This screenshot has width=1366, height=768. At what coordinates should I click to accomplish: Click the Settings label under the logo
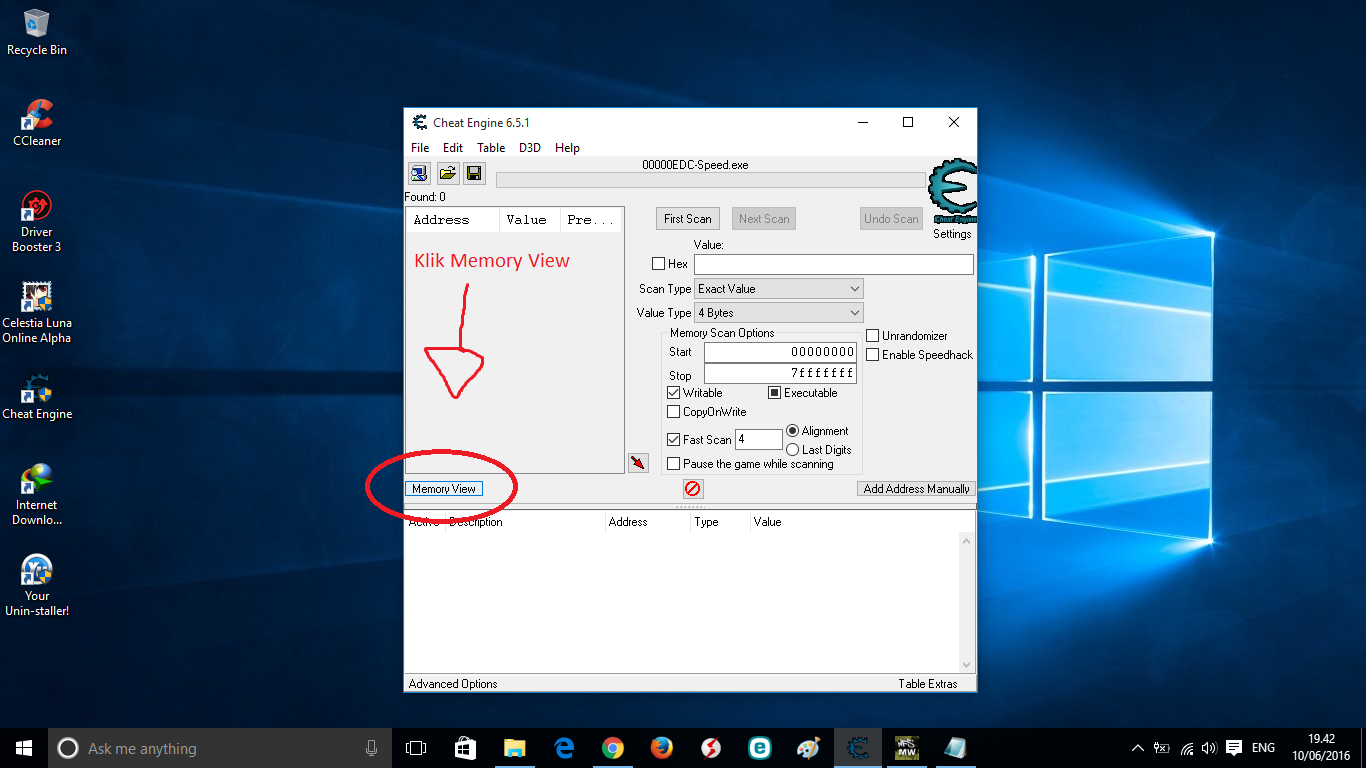point(952,234)
